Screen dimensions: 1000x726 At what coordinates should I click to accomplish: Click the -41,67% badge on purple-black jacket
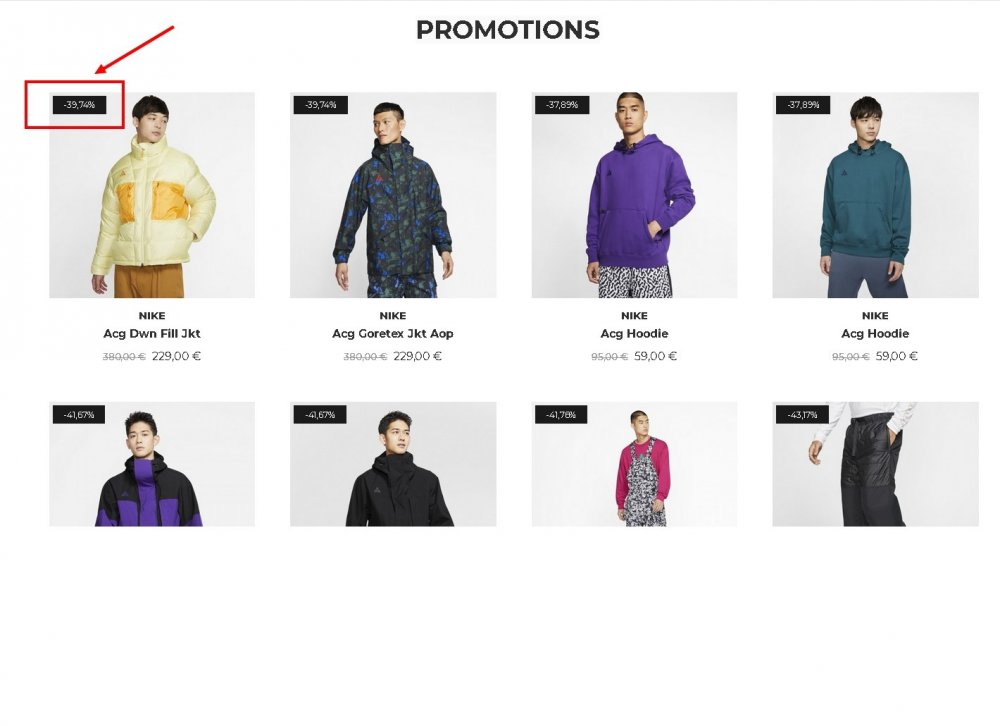(x=78, y=415)
